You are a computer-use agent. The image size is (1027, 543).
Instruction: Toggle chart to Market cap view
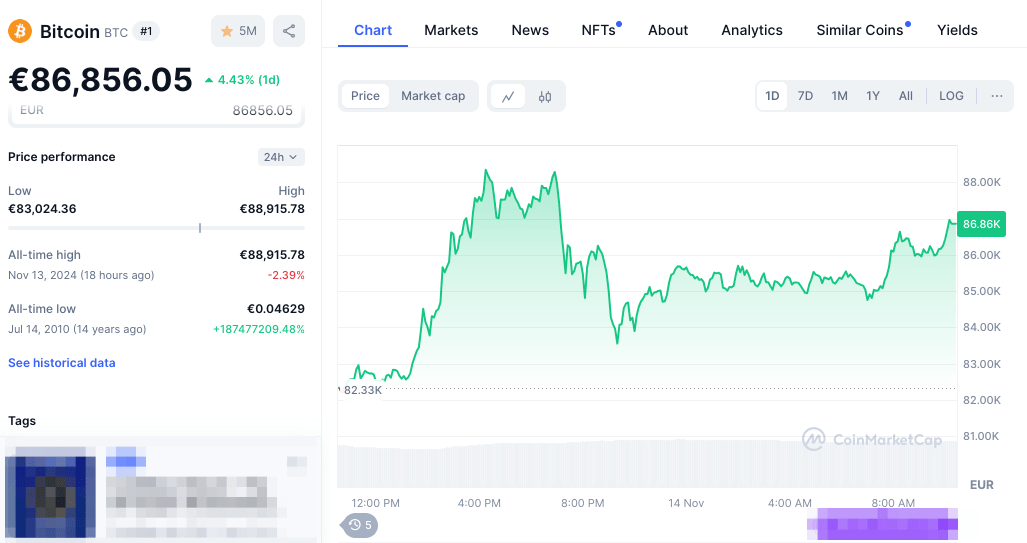click(433, 96)
